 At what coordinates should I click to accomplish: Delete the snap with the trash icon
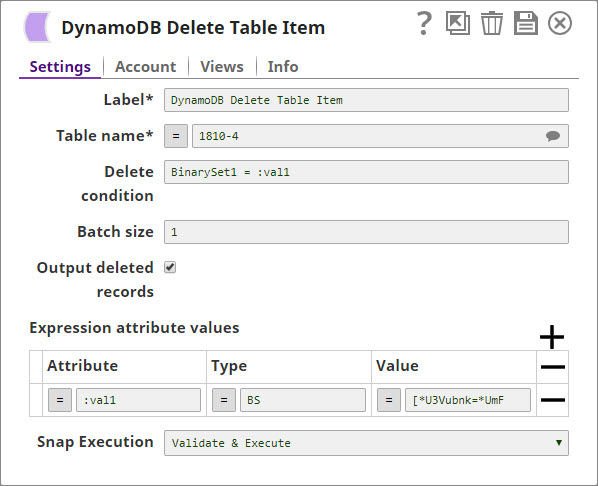[492, 23]
